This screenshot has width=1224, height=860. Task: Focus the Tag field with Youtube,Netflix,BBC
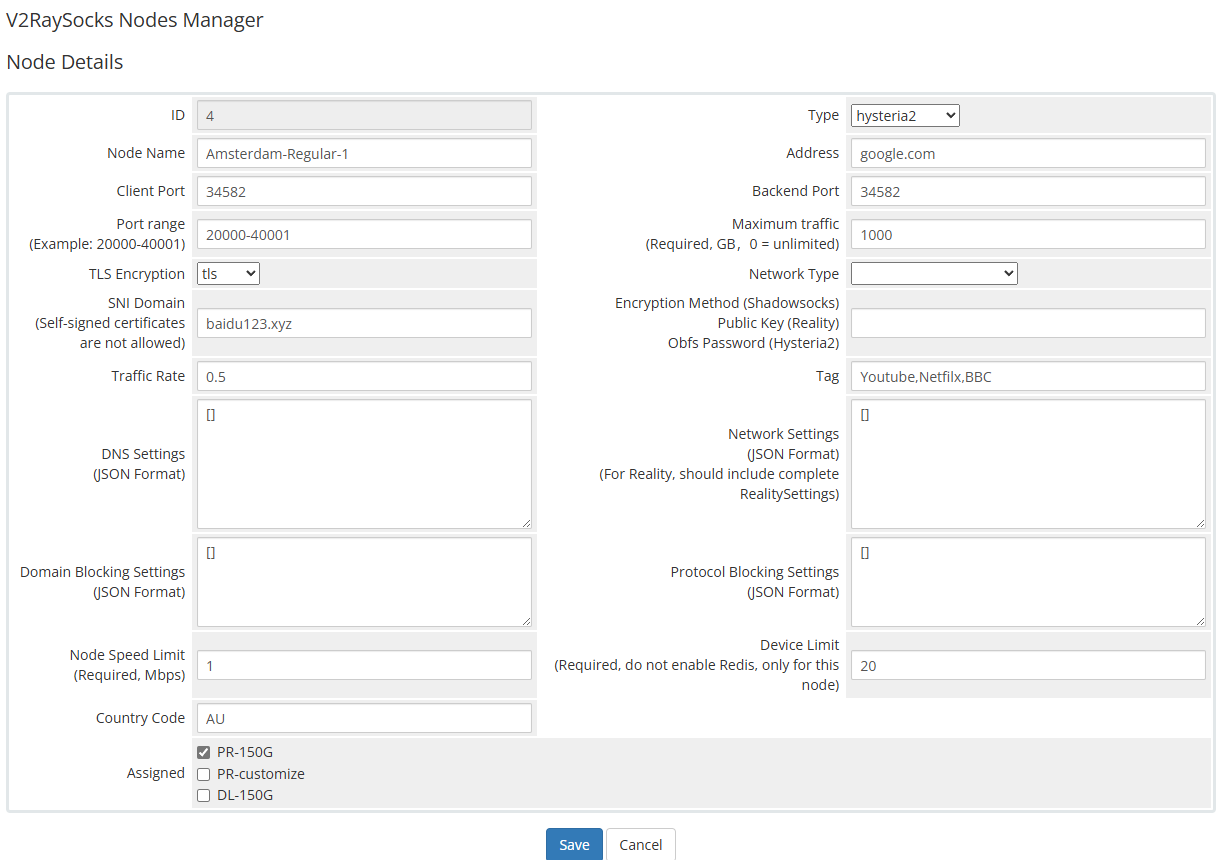(x=1028, y=377)
